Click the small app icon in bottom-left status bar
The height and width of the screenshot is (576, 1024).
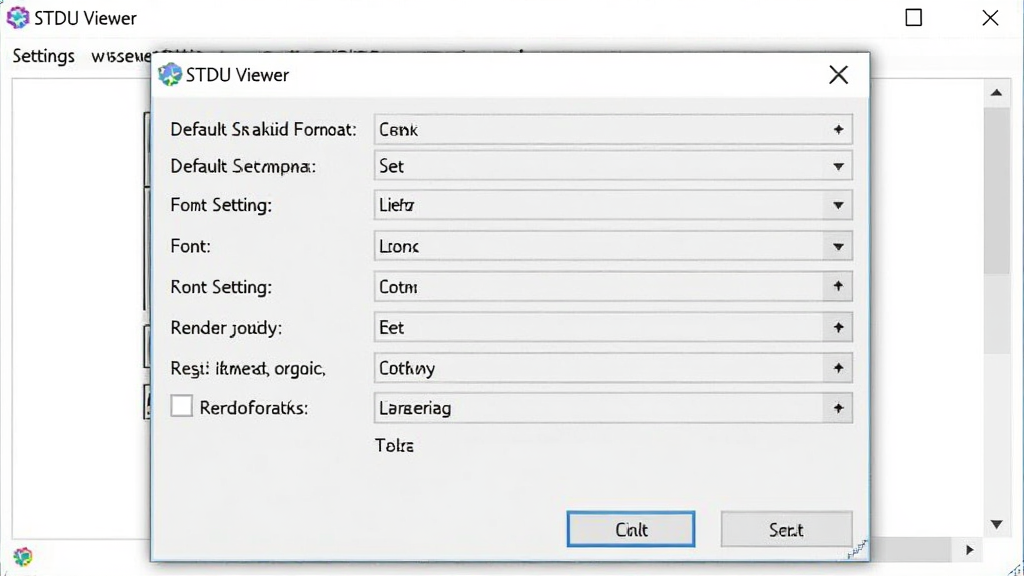(23, 556)
